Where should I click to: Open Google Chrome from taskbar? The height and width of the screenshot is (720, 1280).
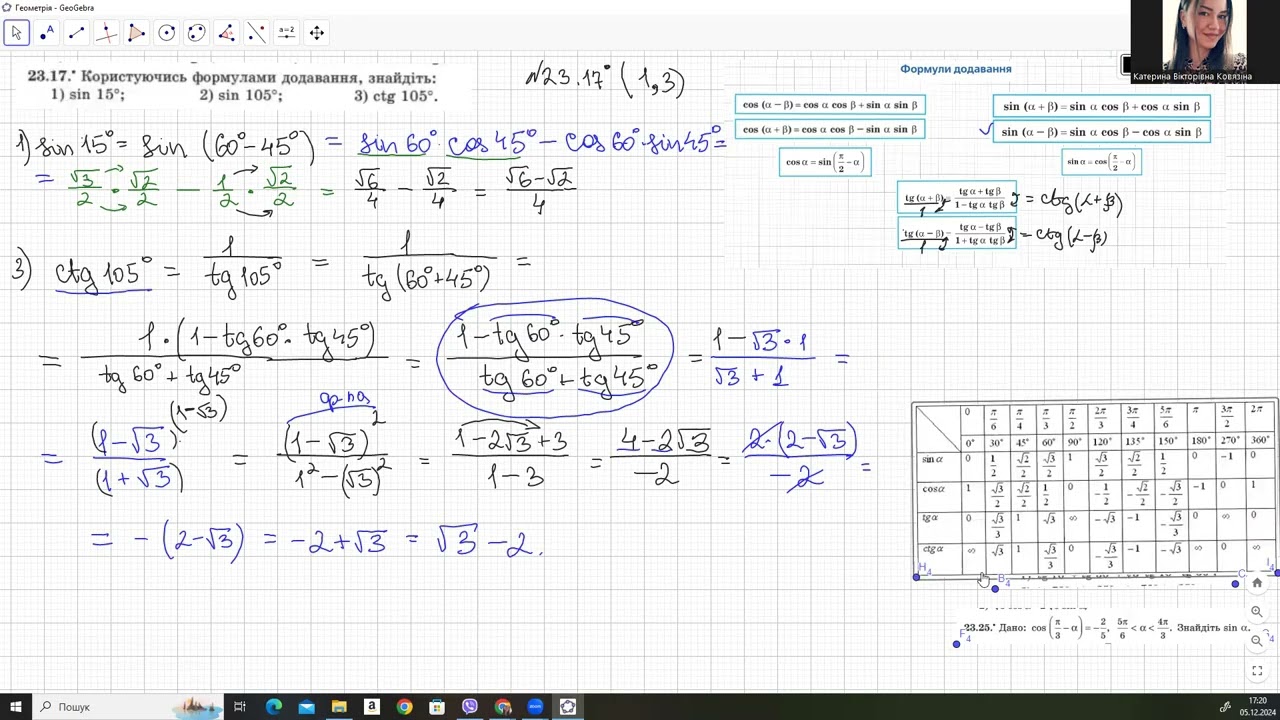(404, 707)
